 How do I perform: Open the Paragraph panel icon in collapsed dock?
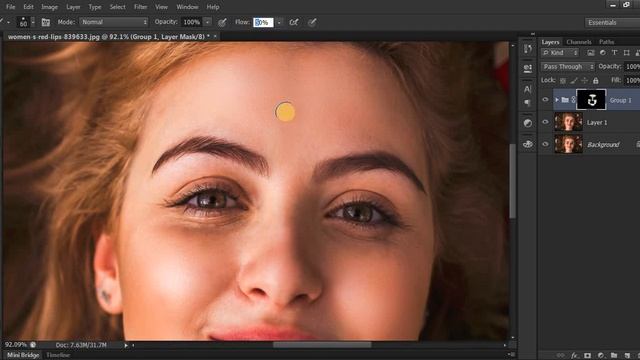click(528, 102)
